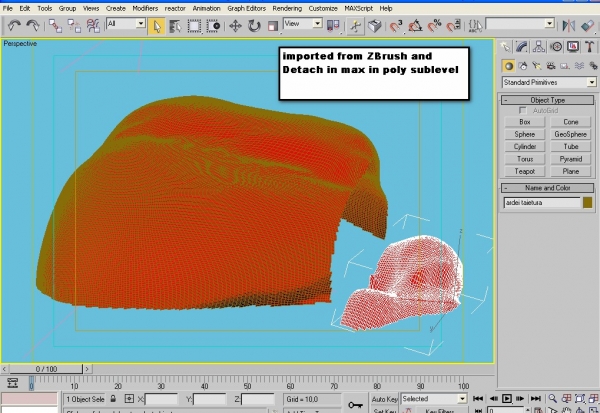600x413 pixels.
Task: Select the Systems category icon
Action: [x=593, y=66]
